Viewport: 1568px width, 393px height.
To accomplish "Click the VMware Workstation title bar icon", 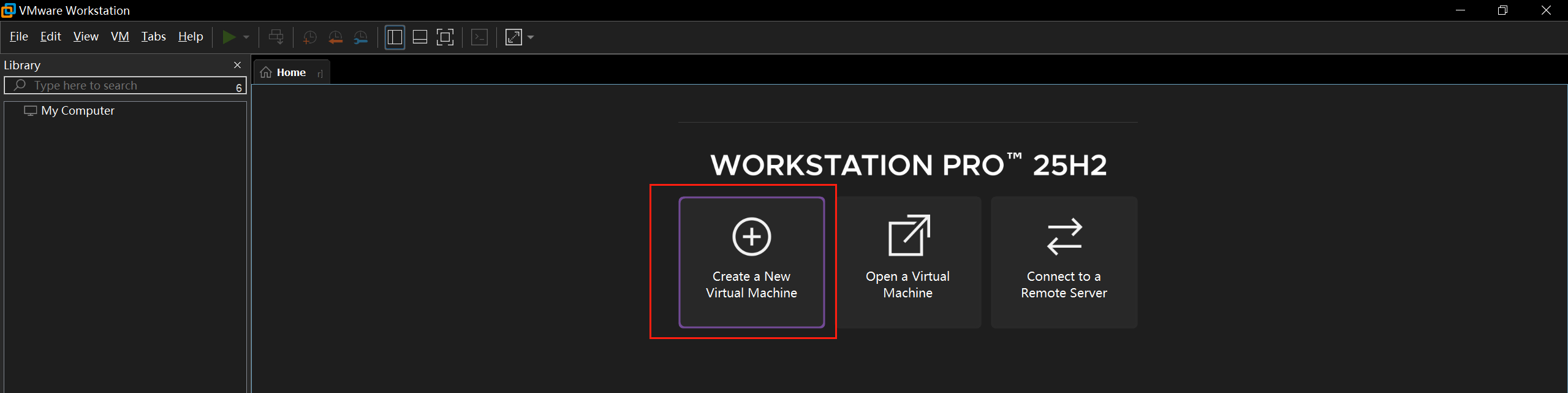I will [x=8, y=10].
